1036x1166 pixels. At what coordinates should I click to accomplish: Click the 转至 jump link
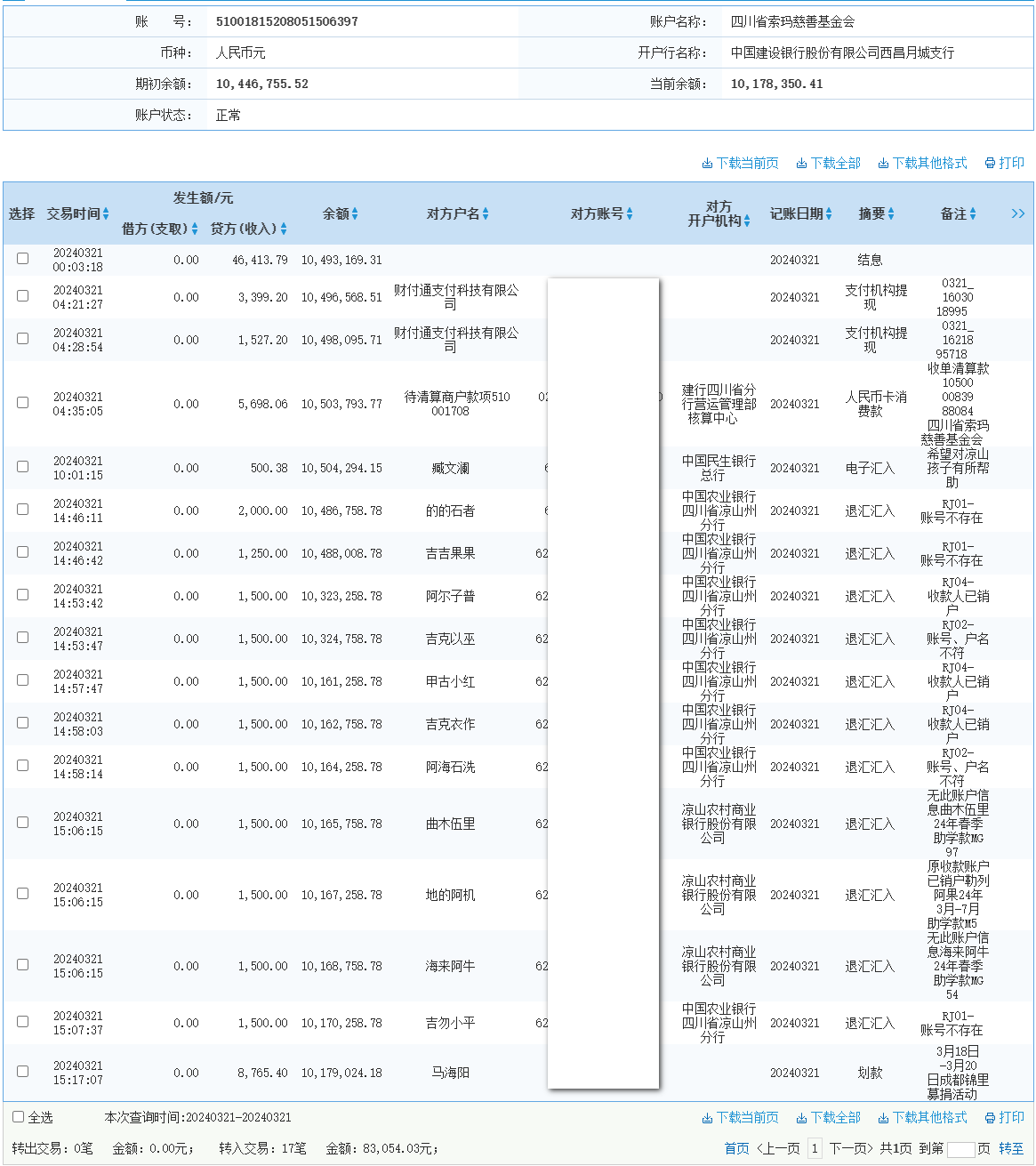1011,1149
